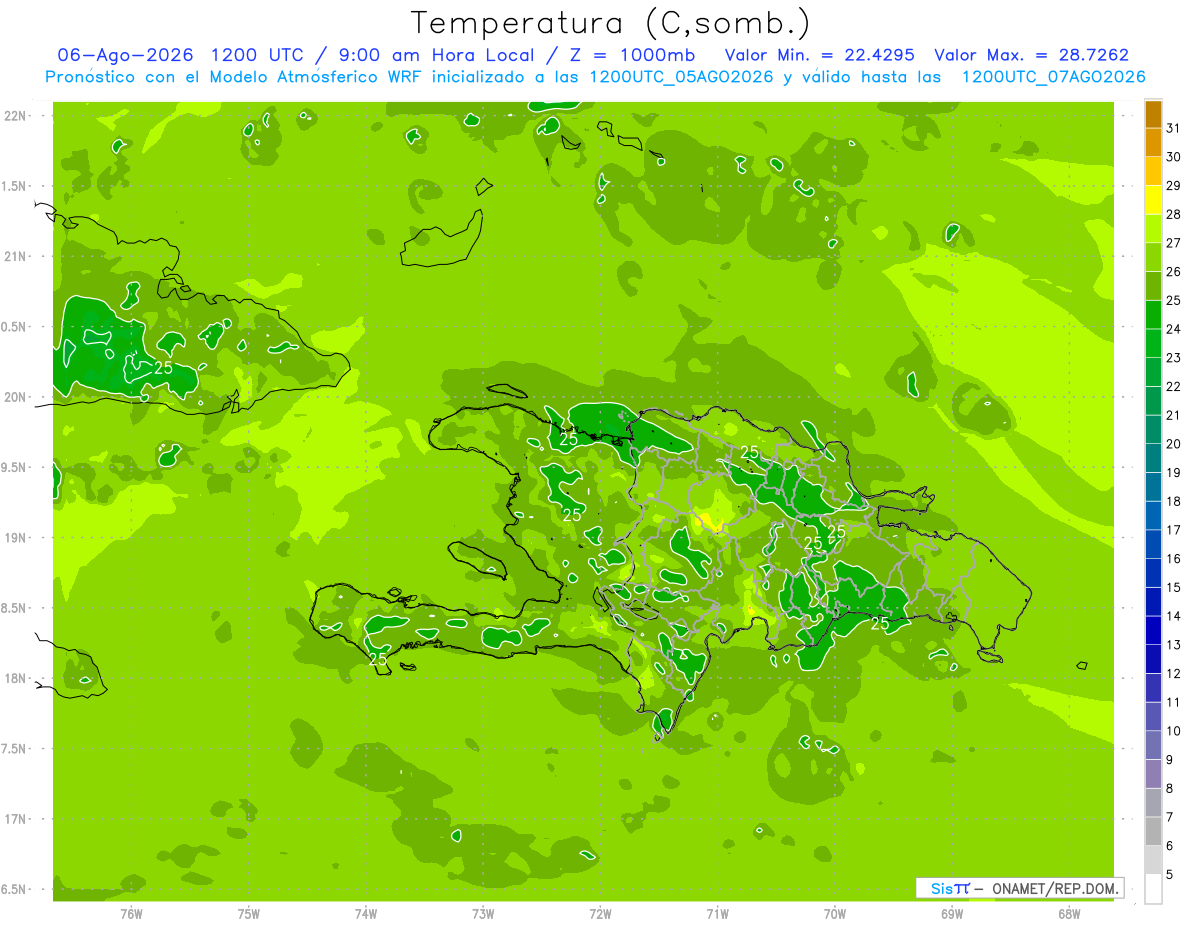Image resolution: width=1200 pixels, height=927 pixels.
Task: Click the 19N latitude axis label
Action: pyautogui.click(x=17, y=537)
